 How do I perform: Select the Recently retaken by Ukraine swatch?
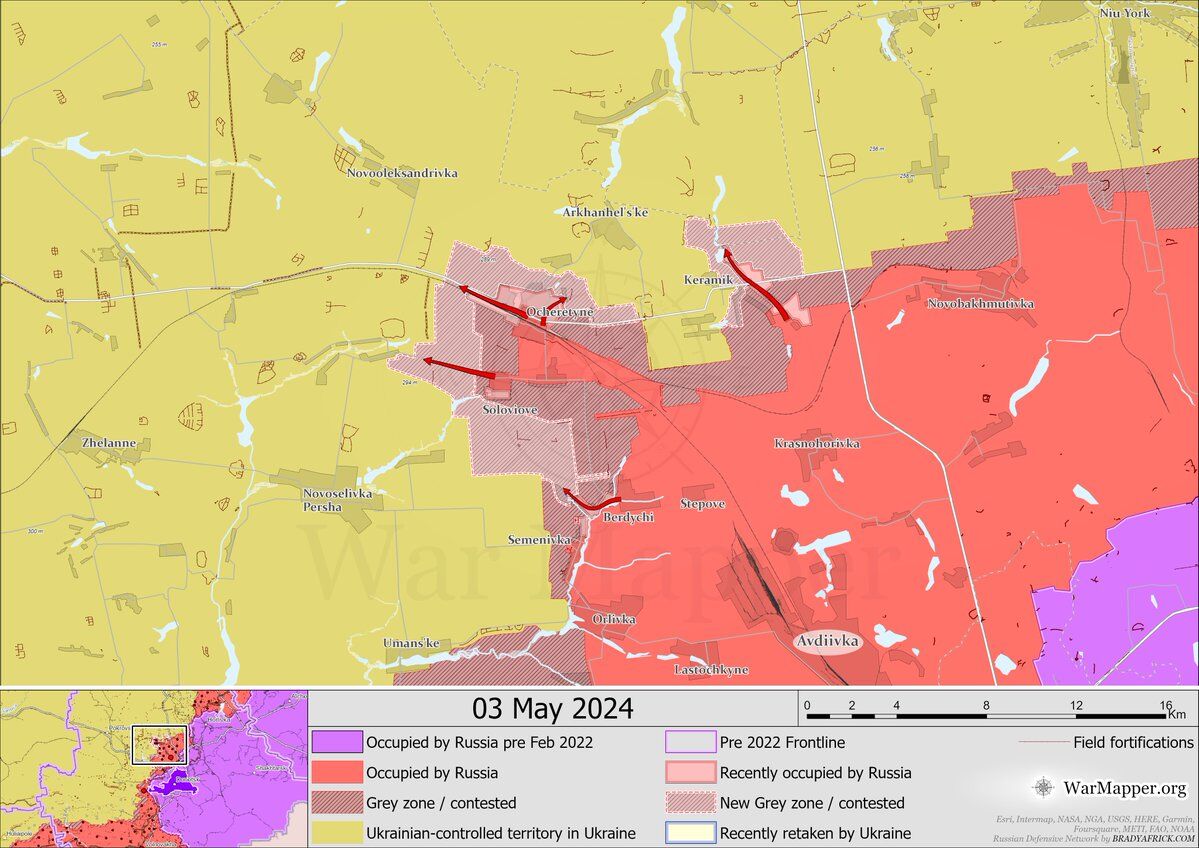690,833
